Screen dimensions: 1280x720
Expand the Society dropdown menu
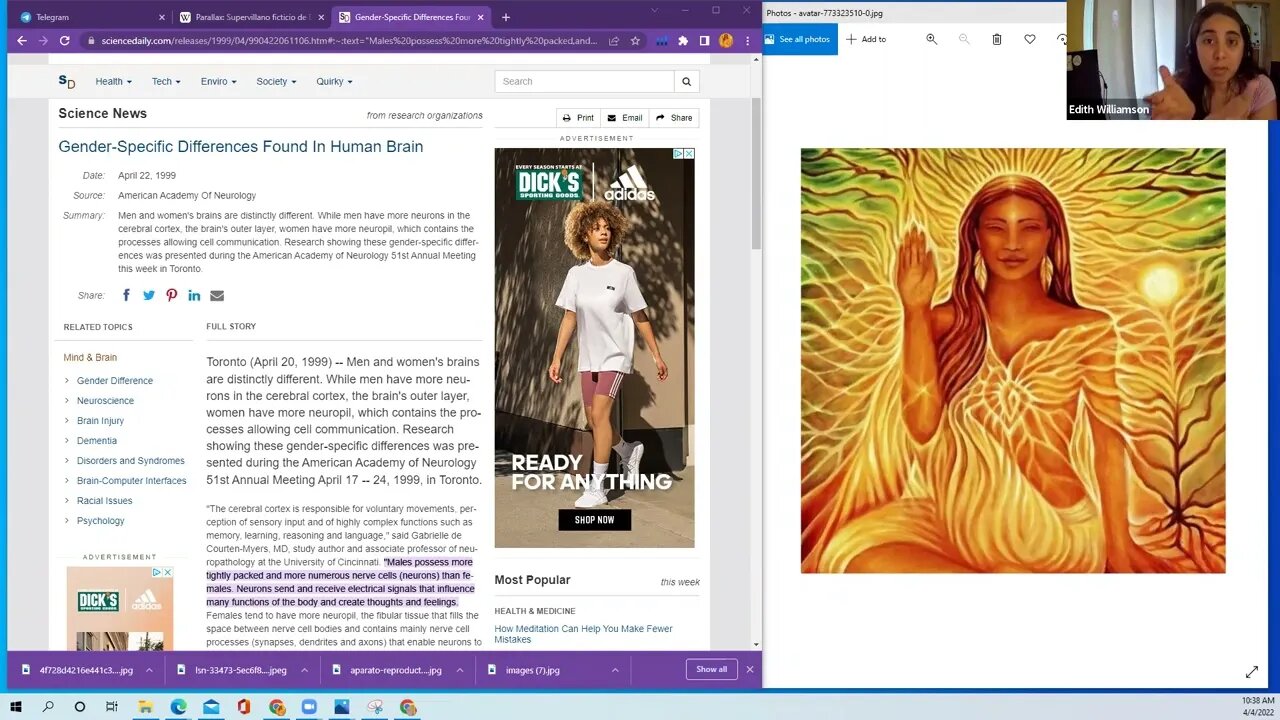coord(276,82)
